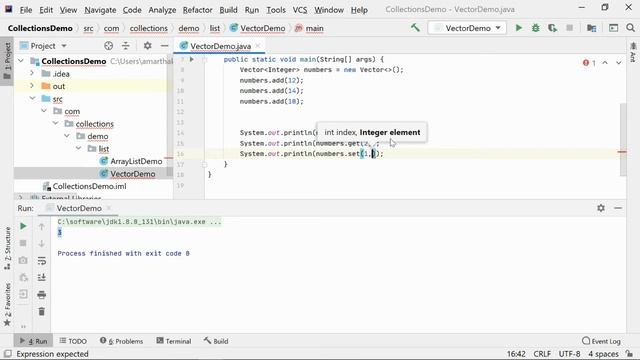640x360 pixels.
Task: Collapse the demo package
Action: point(67,136)
